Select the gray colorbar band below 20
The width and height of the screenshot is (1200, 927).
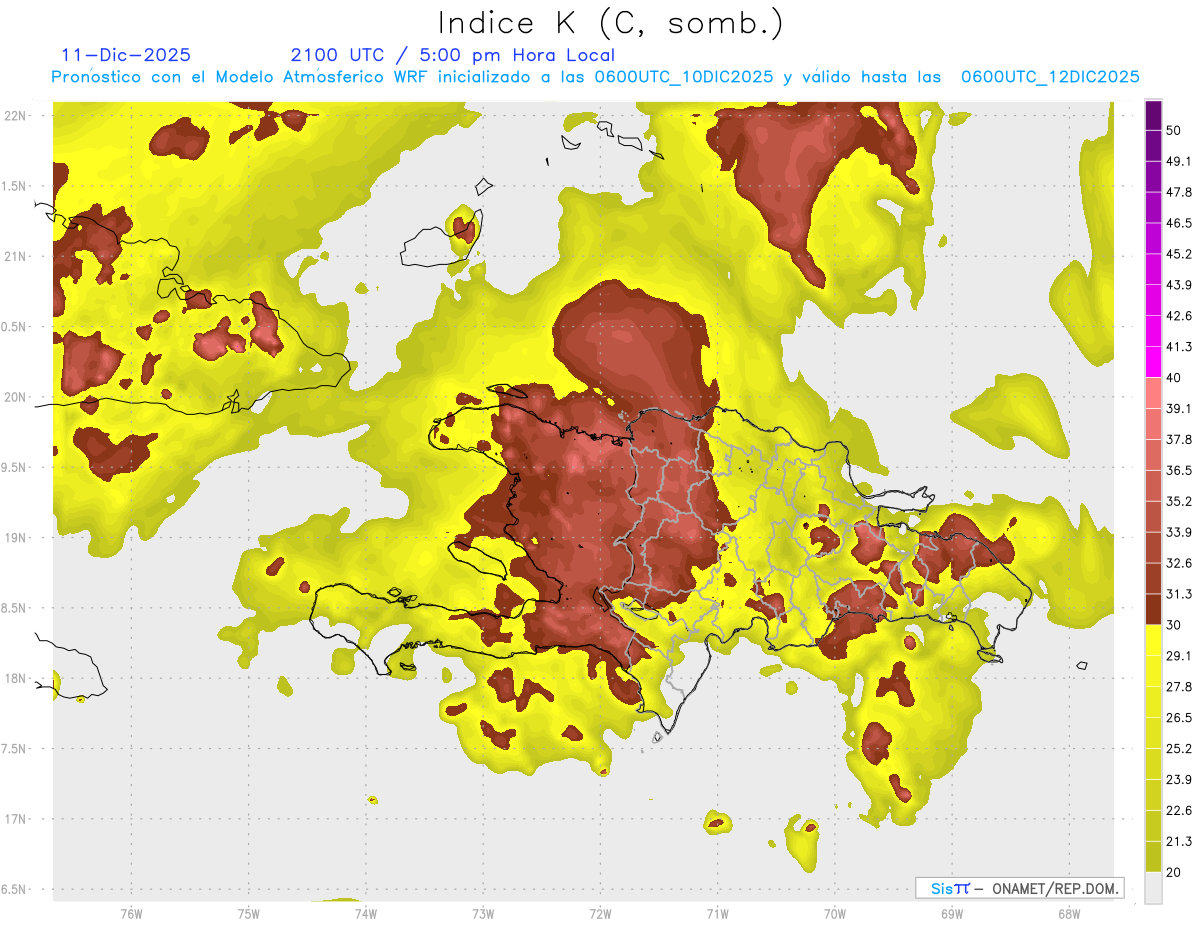1153,887
